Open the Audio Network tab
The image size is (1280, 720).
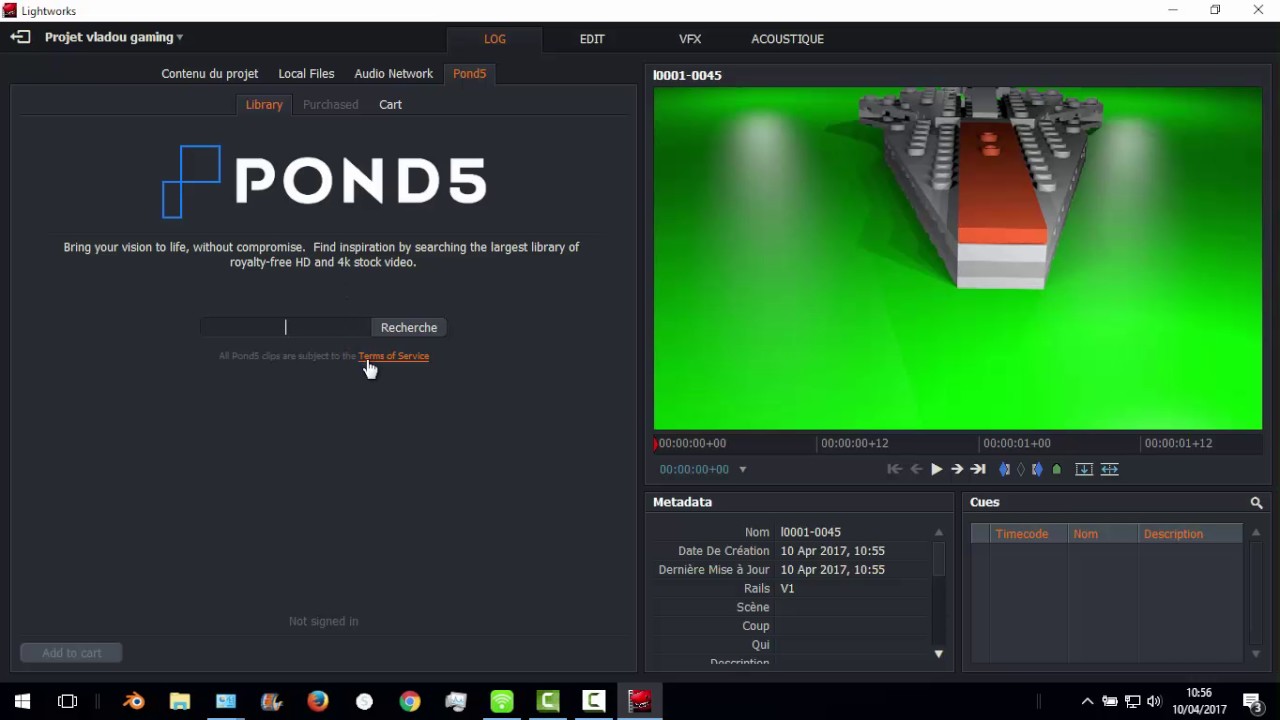tap(394, 74)
